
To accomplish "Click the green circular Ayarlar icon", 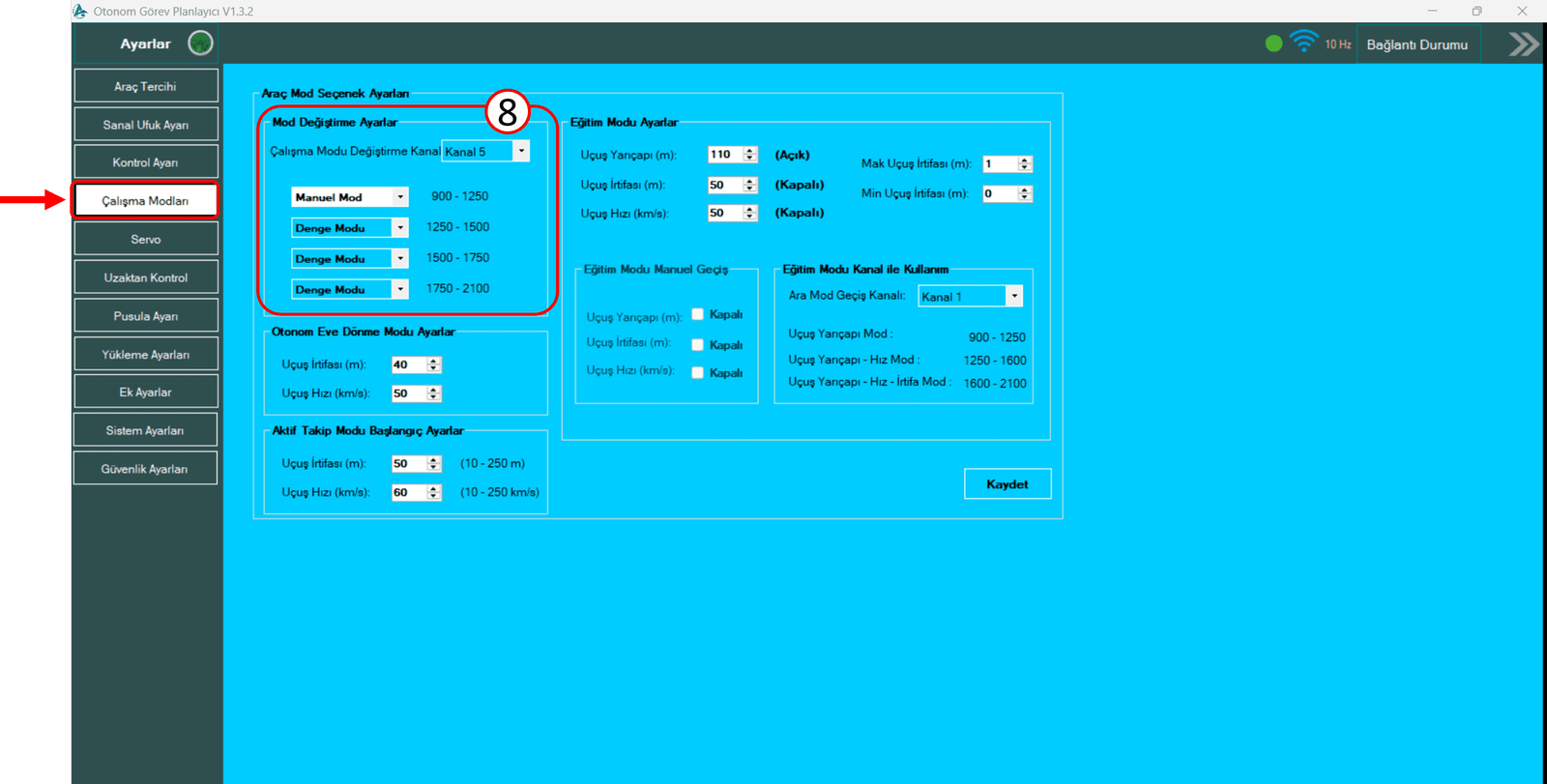I will click(200, 44).
